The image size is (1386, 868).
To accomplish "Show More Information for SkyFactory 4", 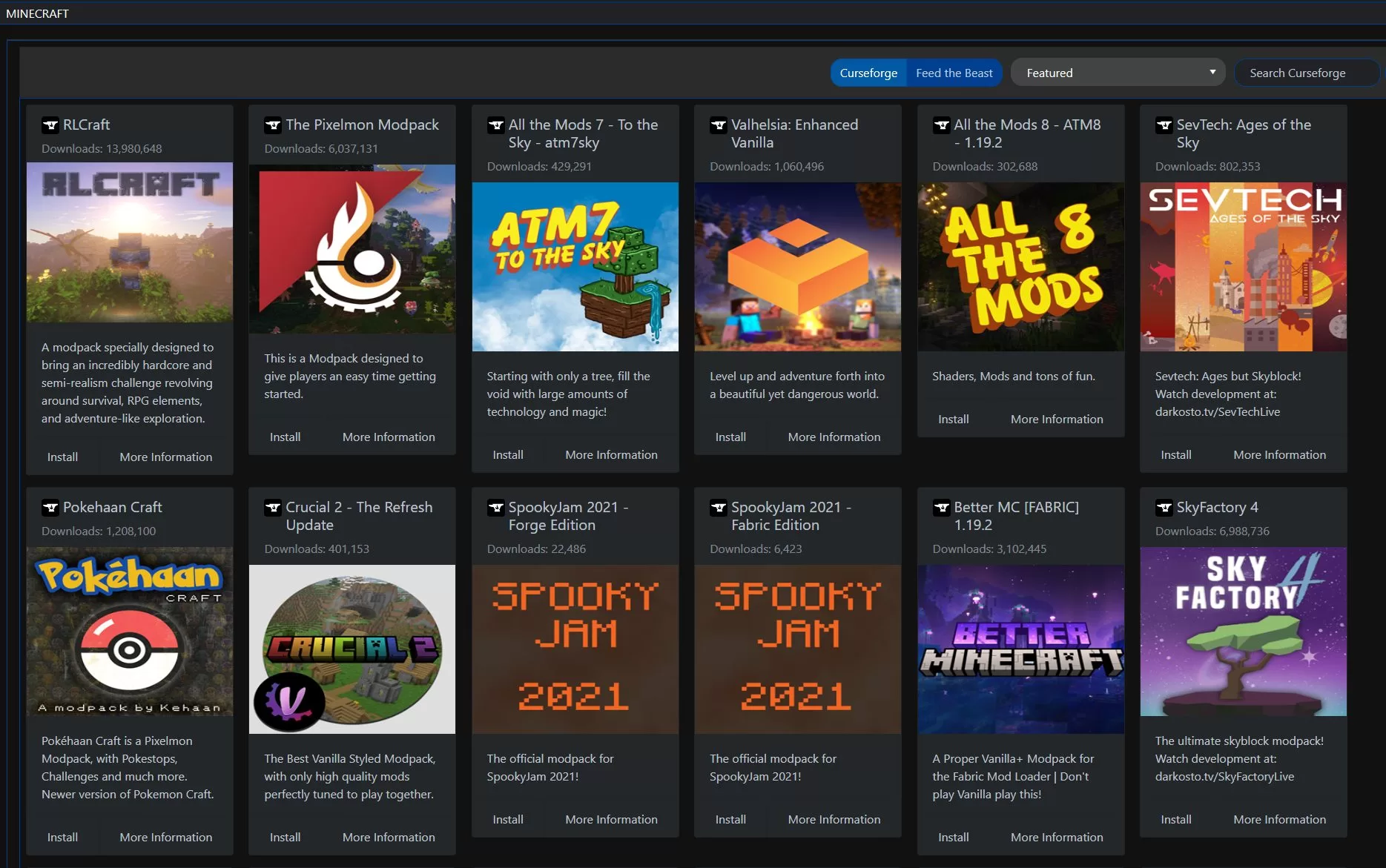I will (1279, 820).
